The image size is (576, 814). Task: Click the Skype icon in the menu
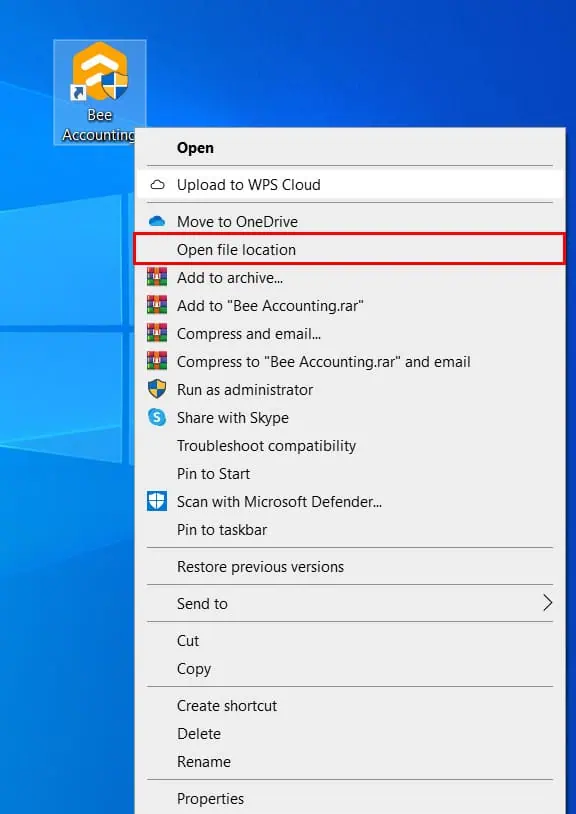(157, 417)
